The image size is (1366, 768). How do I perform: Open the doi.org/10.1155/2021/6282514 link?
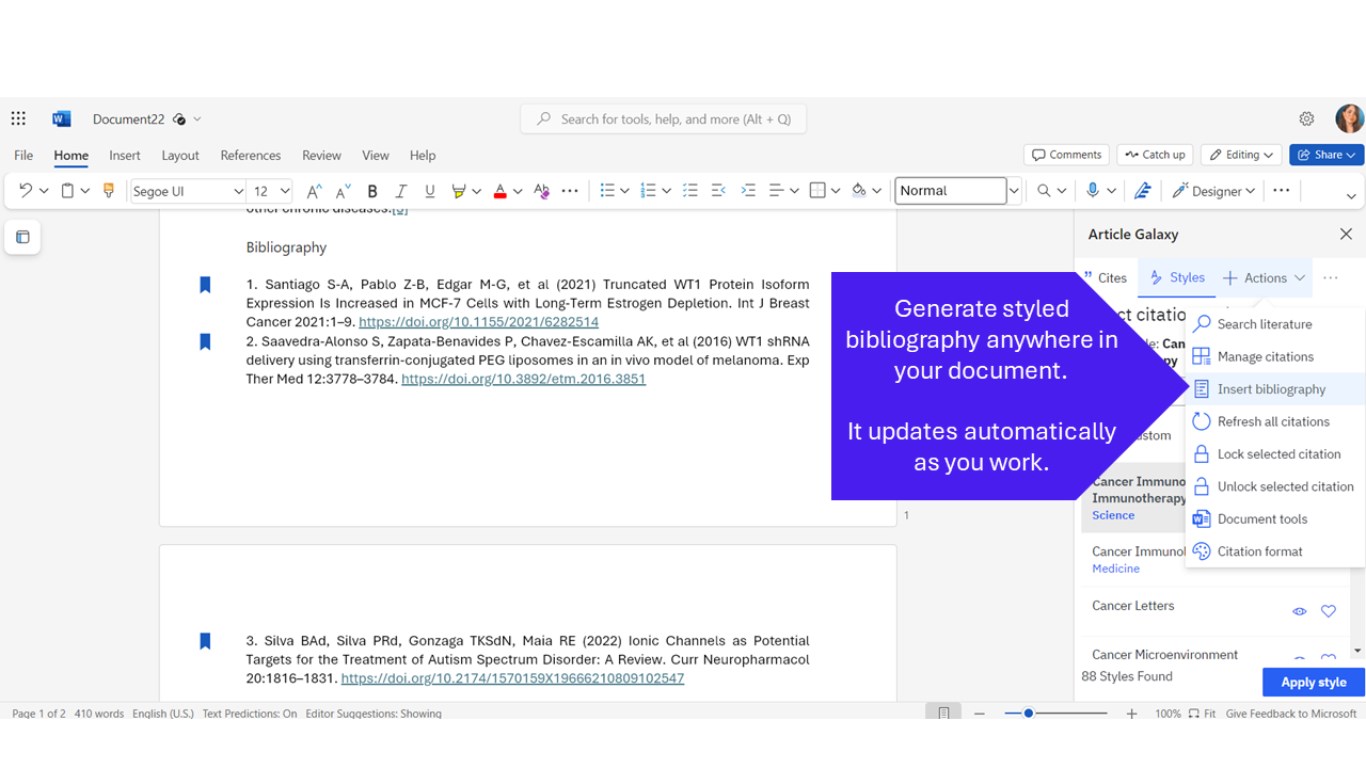[478, 322]
